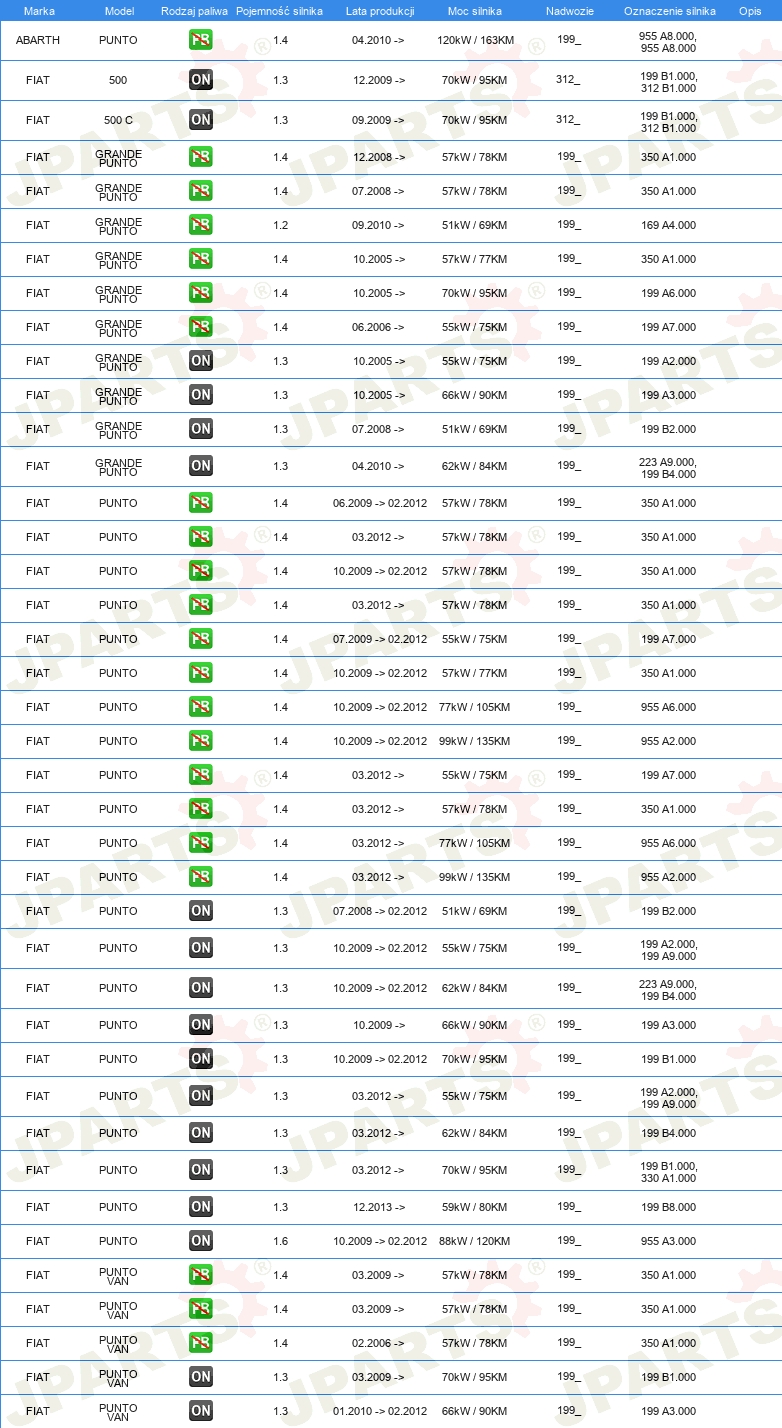Click ON icon in Grande Punto 04.2010 row
This screenshot has width=782, height=1428.
click(x=201, y=466)
